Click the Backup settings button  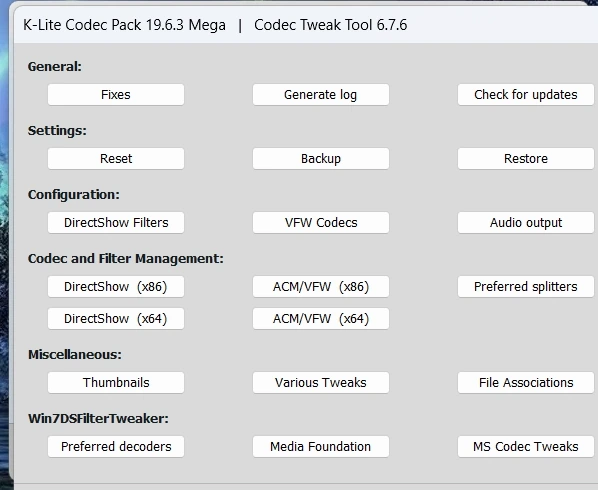point(321,159)
